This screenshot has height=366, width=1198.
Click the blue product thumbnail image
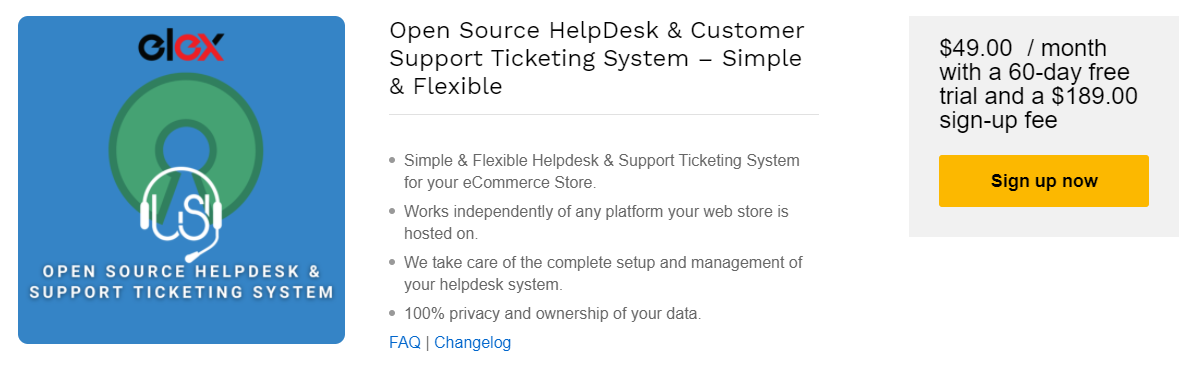181,180
